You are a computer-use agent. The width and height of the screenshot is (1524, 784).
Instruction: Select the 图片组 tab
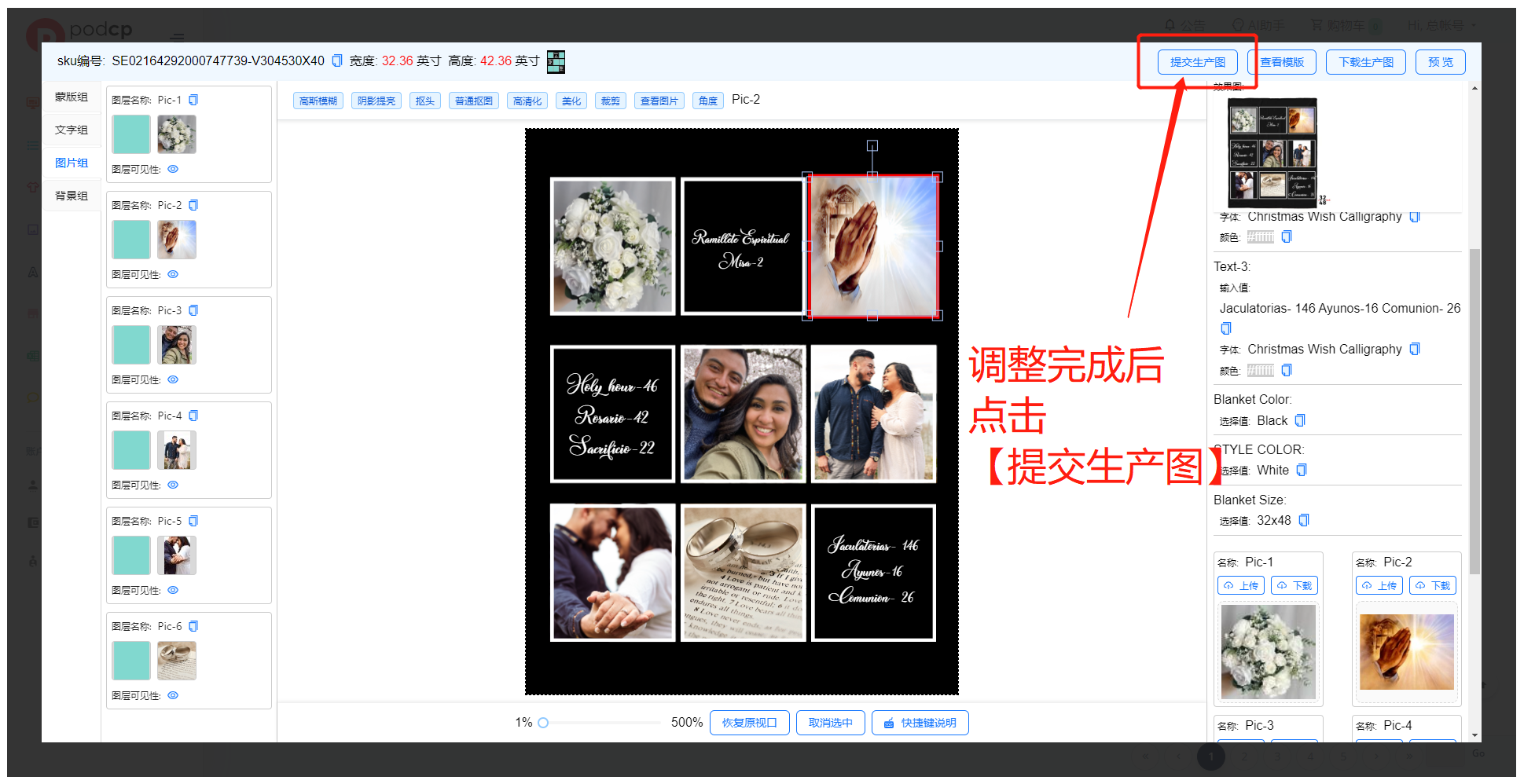pos(72,163)
